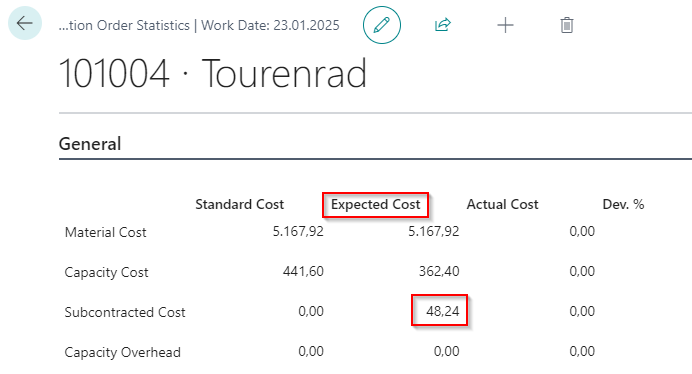This screenshot has width=692, height=374.
Task: Click the Subcontracted Cost row label
Action: pyautogui.click(x=125, y=312)
